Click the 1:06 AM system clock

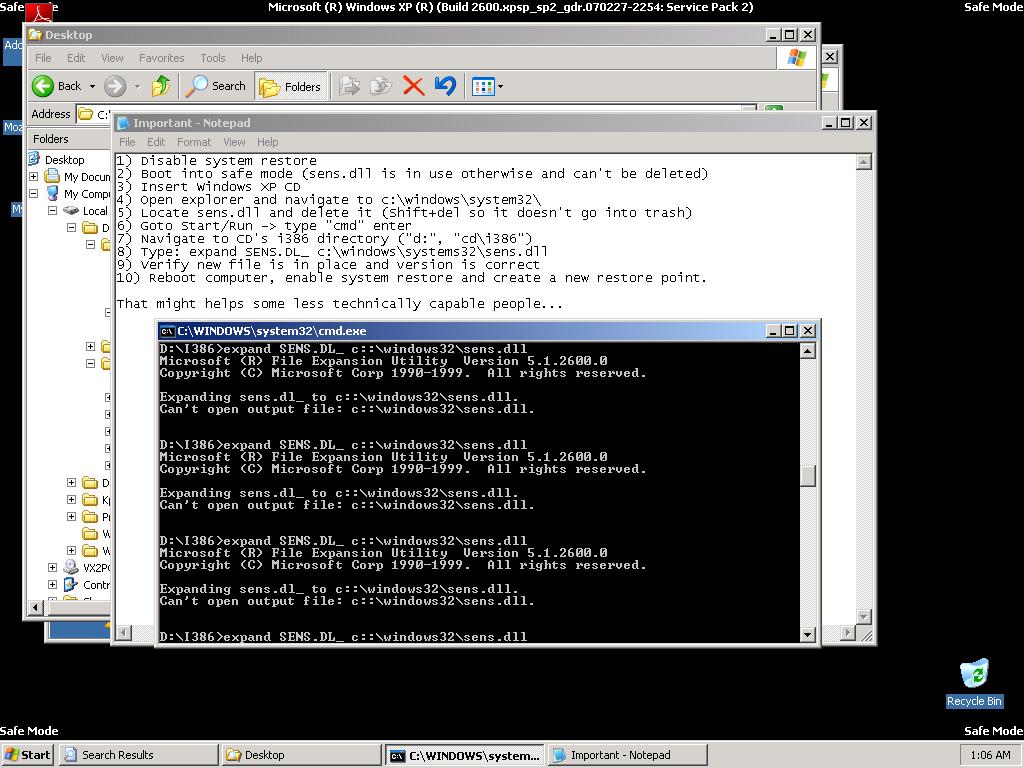pyautogui.click(x=990, y=755)
